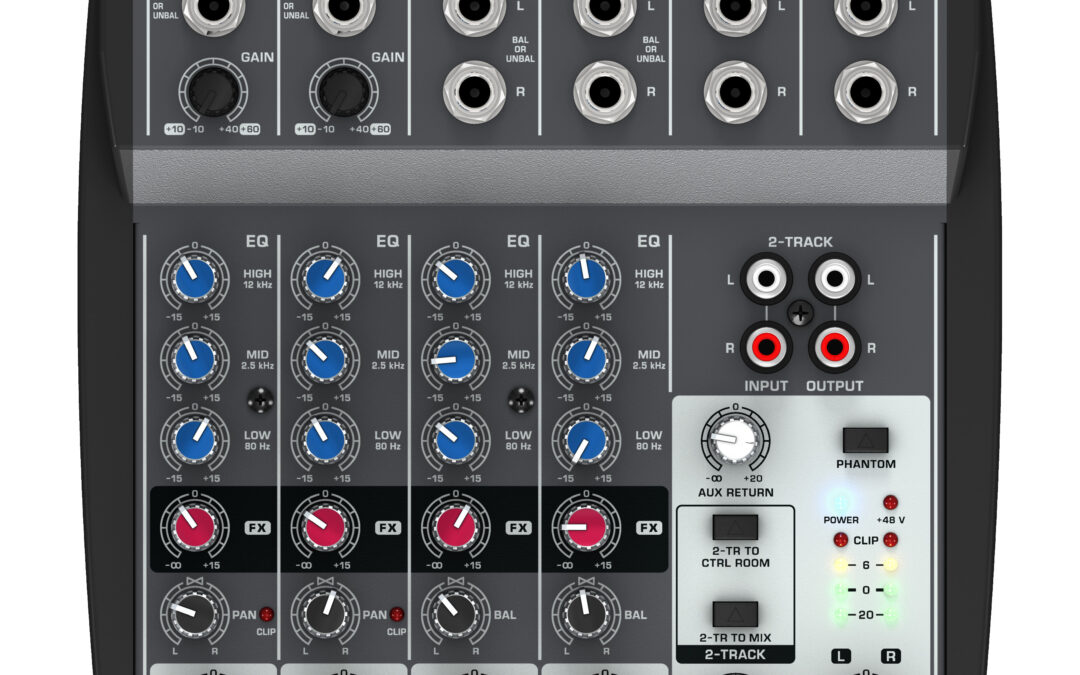Click the first channel's PAN knob

click(194, 614)
